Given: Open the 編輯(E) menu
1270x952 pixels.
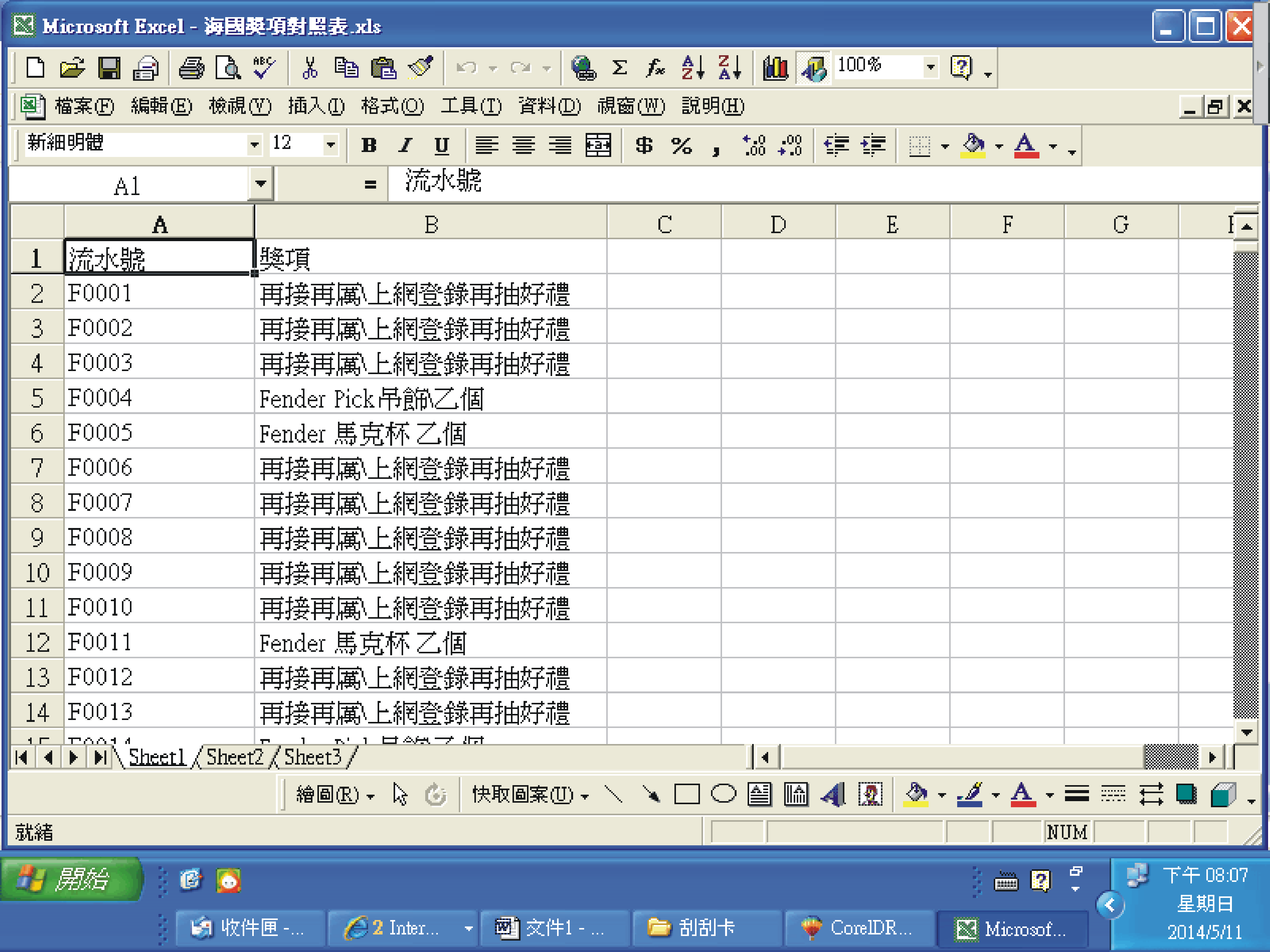Looking at the screenshot, I should [162, 106].
